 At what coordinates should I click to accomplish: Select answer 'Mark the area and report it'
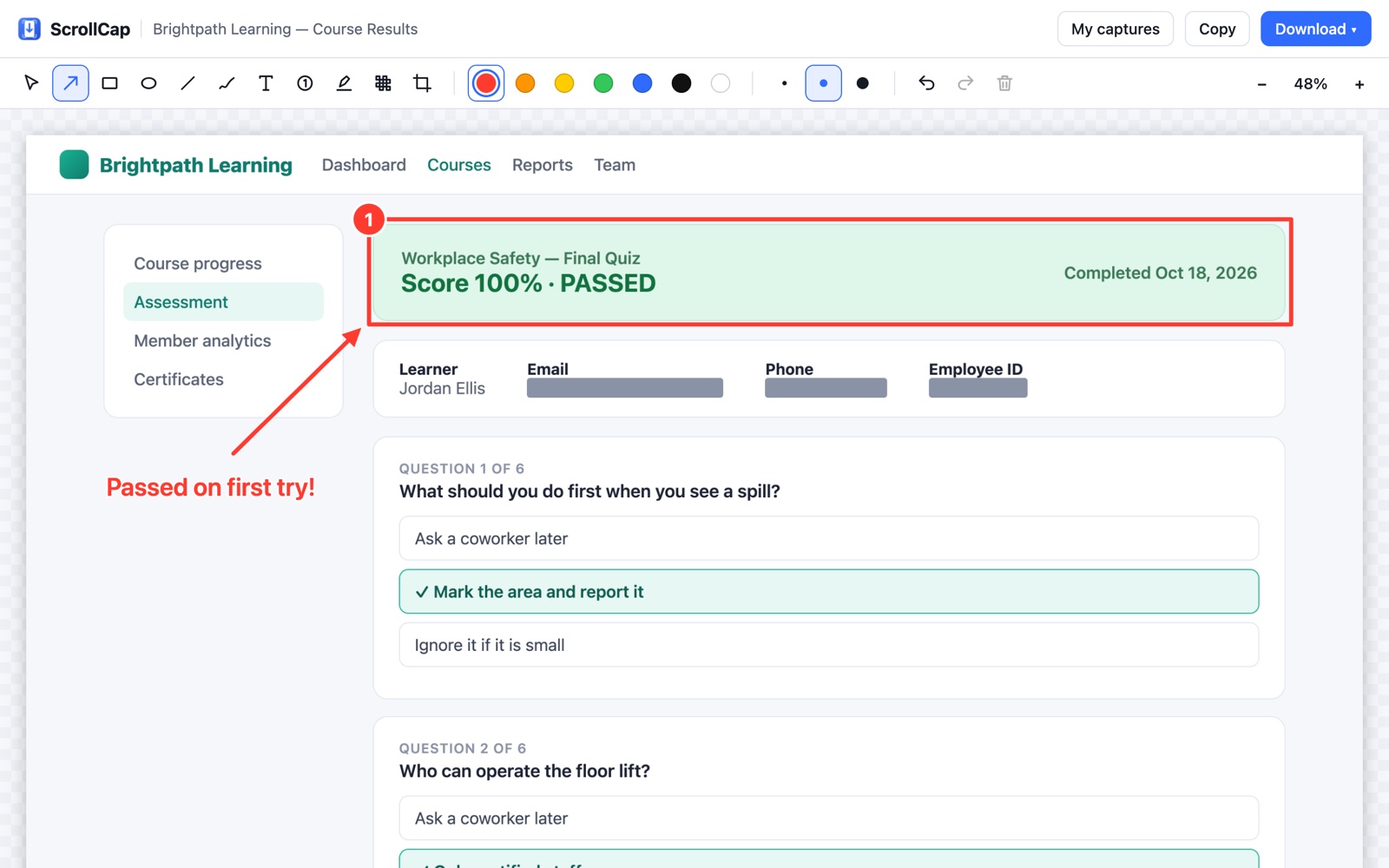(829, 592)
